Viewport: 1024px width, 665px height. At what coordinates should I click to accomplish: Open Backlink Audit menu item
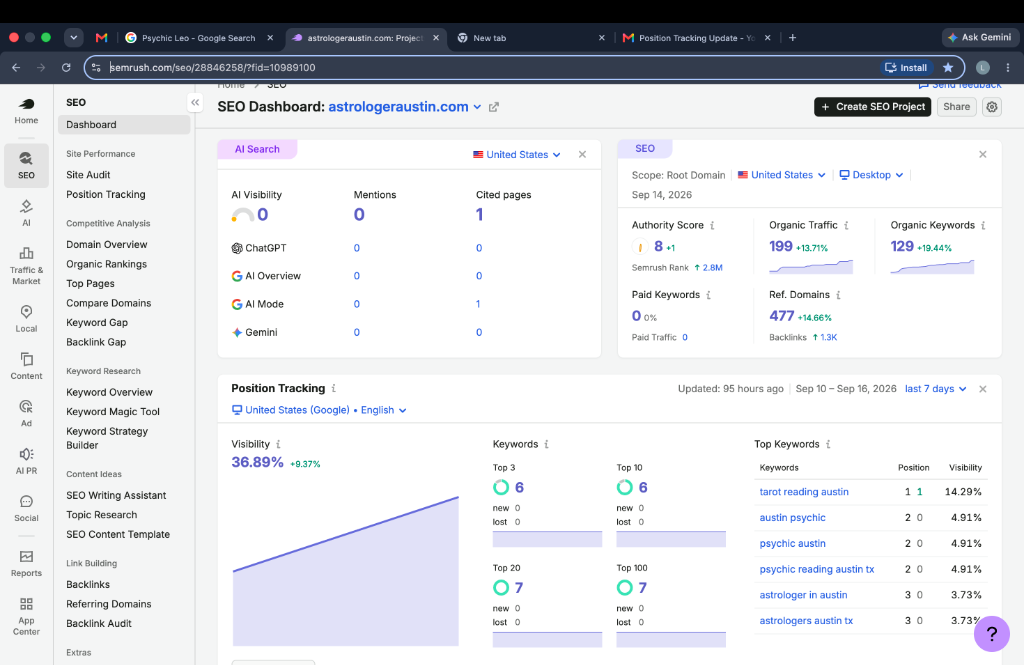[x=99, y=624]
